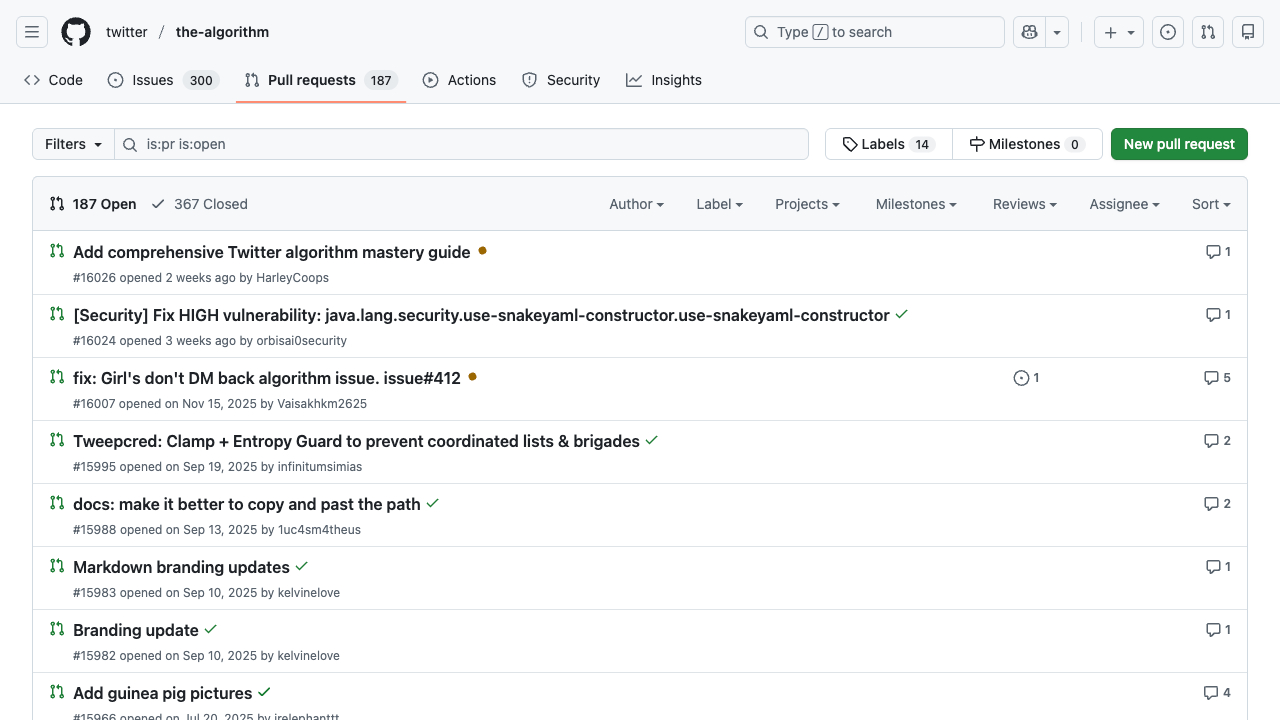
Task: Click the GitHub logo home icon
Action: pyautogui.click(x=76, y=32)
